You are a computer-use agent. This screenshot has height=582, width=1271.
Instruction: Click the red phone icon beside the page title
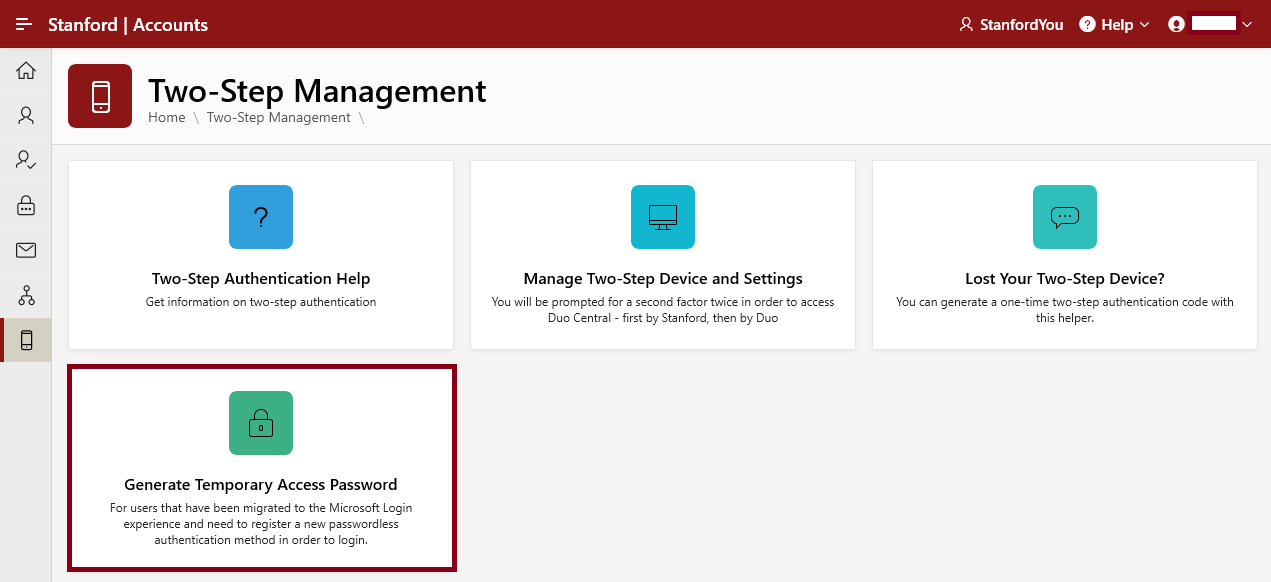[x=100, y=96]
